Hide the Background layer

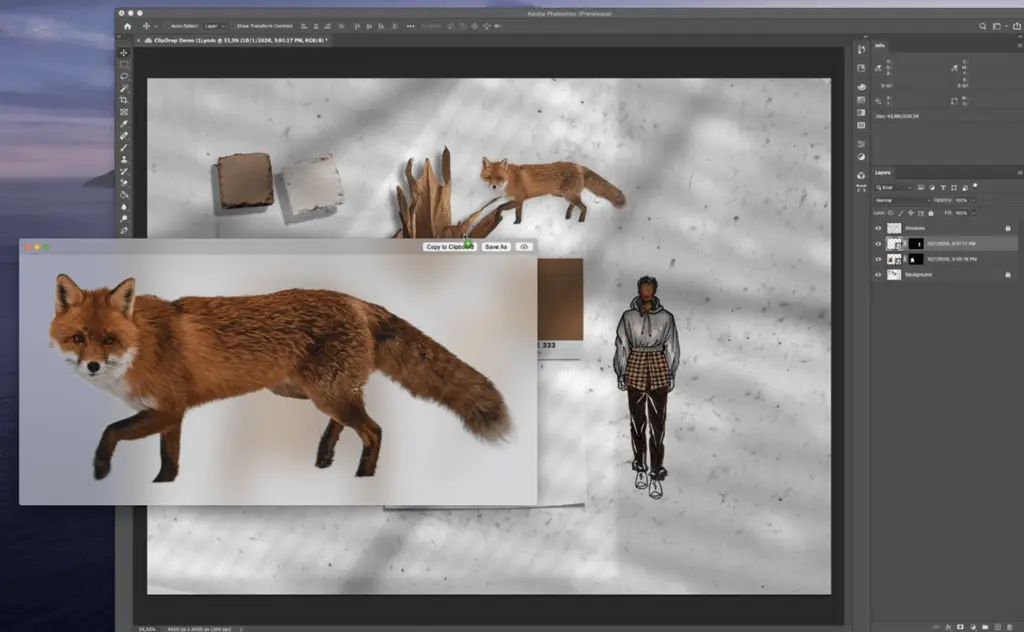[x=878, y=275]
